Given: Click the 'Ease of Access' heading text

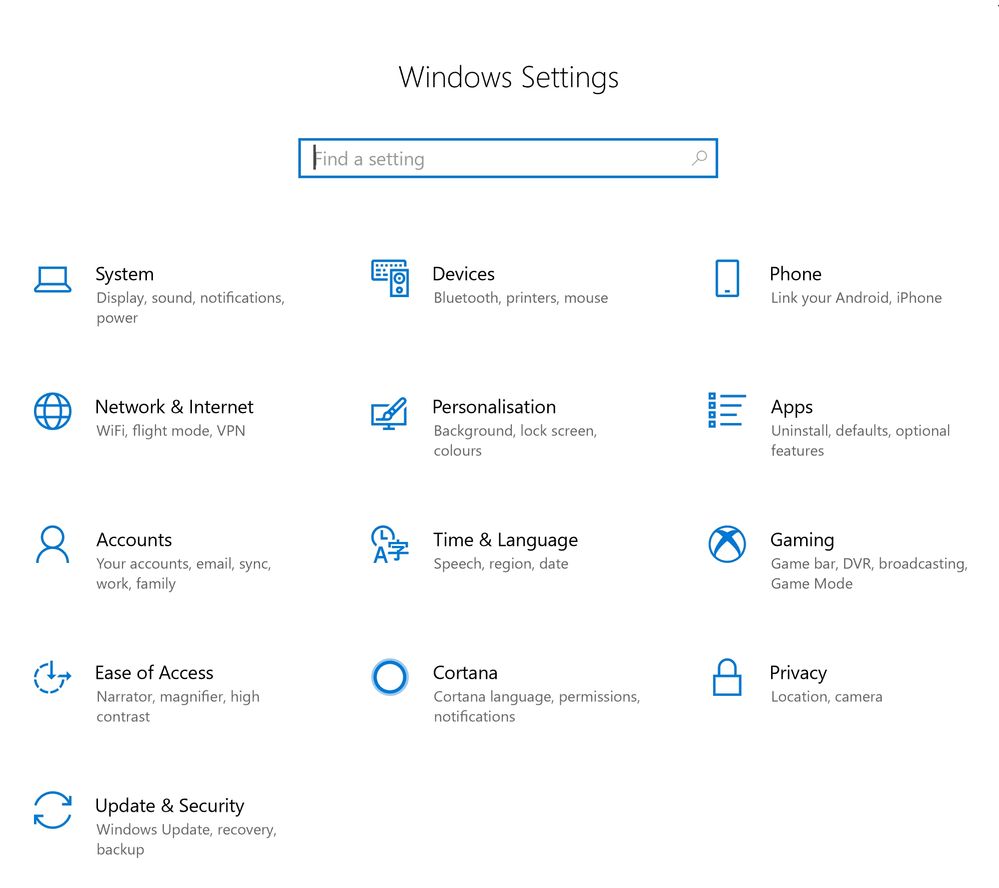Looking at the screenshot, I should point(154,673).
